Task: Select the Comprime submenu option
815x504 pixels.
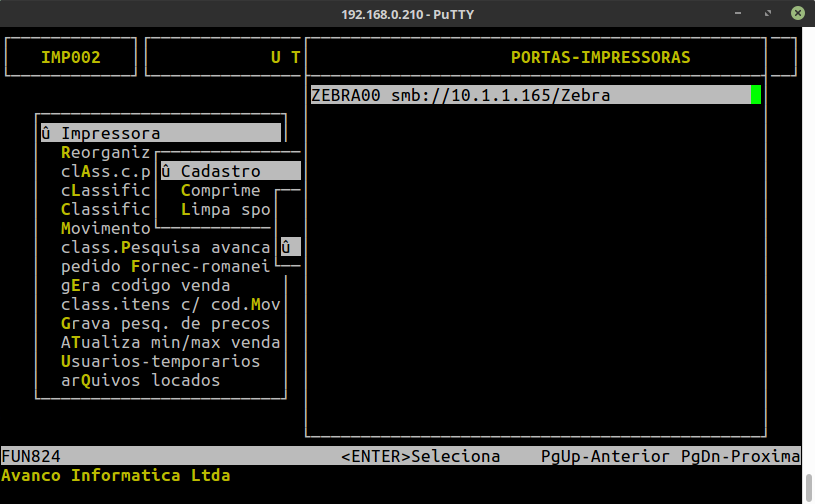Action: [220, 191]
